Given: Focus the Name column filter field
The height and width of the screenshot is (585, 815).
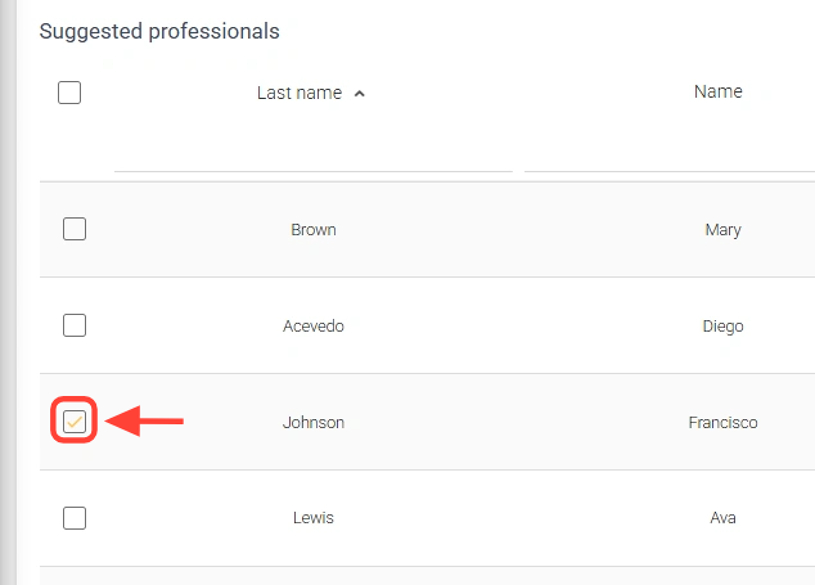Looking at the screenshot, I should [x=670, y=156].
